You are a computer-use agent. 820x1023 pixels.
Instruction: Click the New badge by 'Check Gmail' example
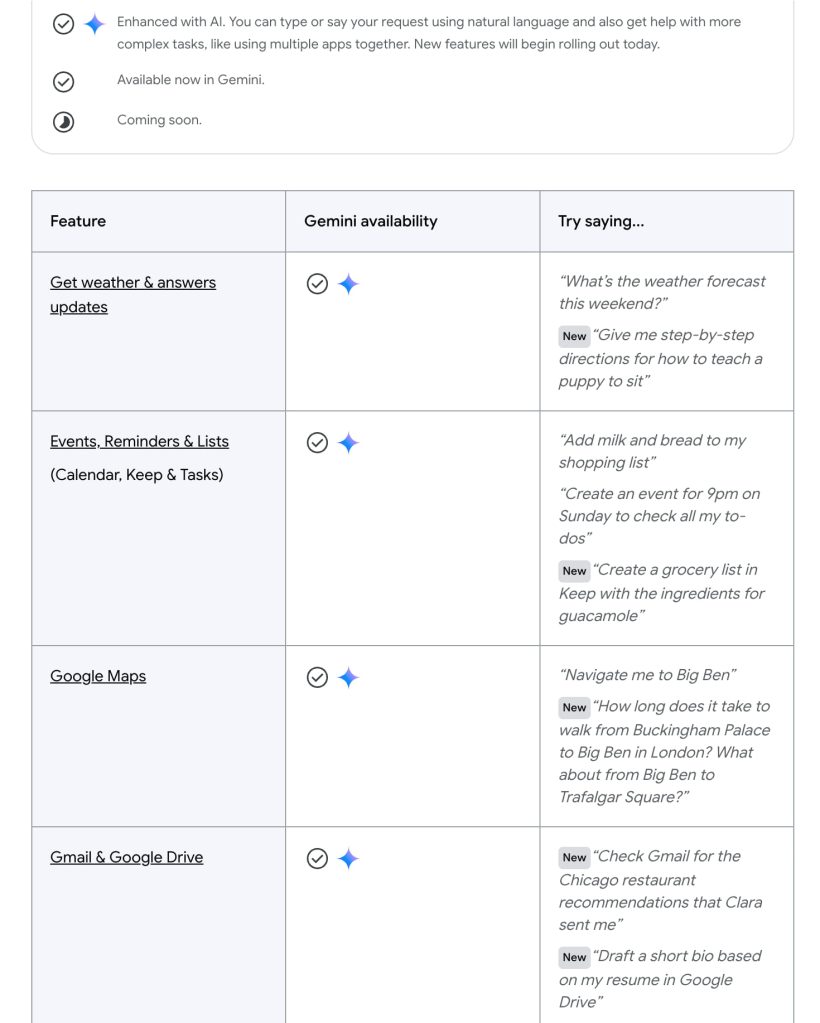(574, 858)
